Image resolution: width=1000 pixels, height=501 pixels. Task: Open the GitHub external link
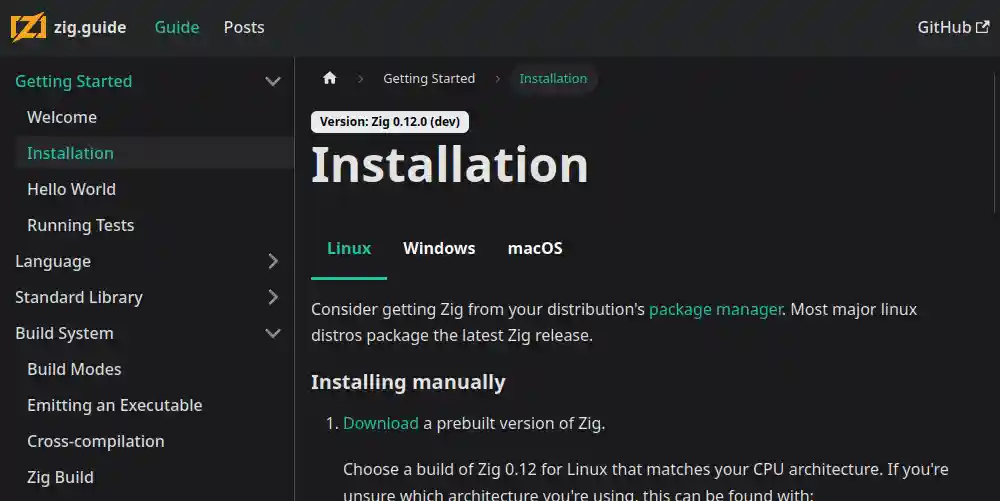[x=953, y=27]
